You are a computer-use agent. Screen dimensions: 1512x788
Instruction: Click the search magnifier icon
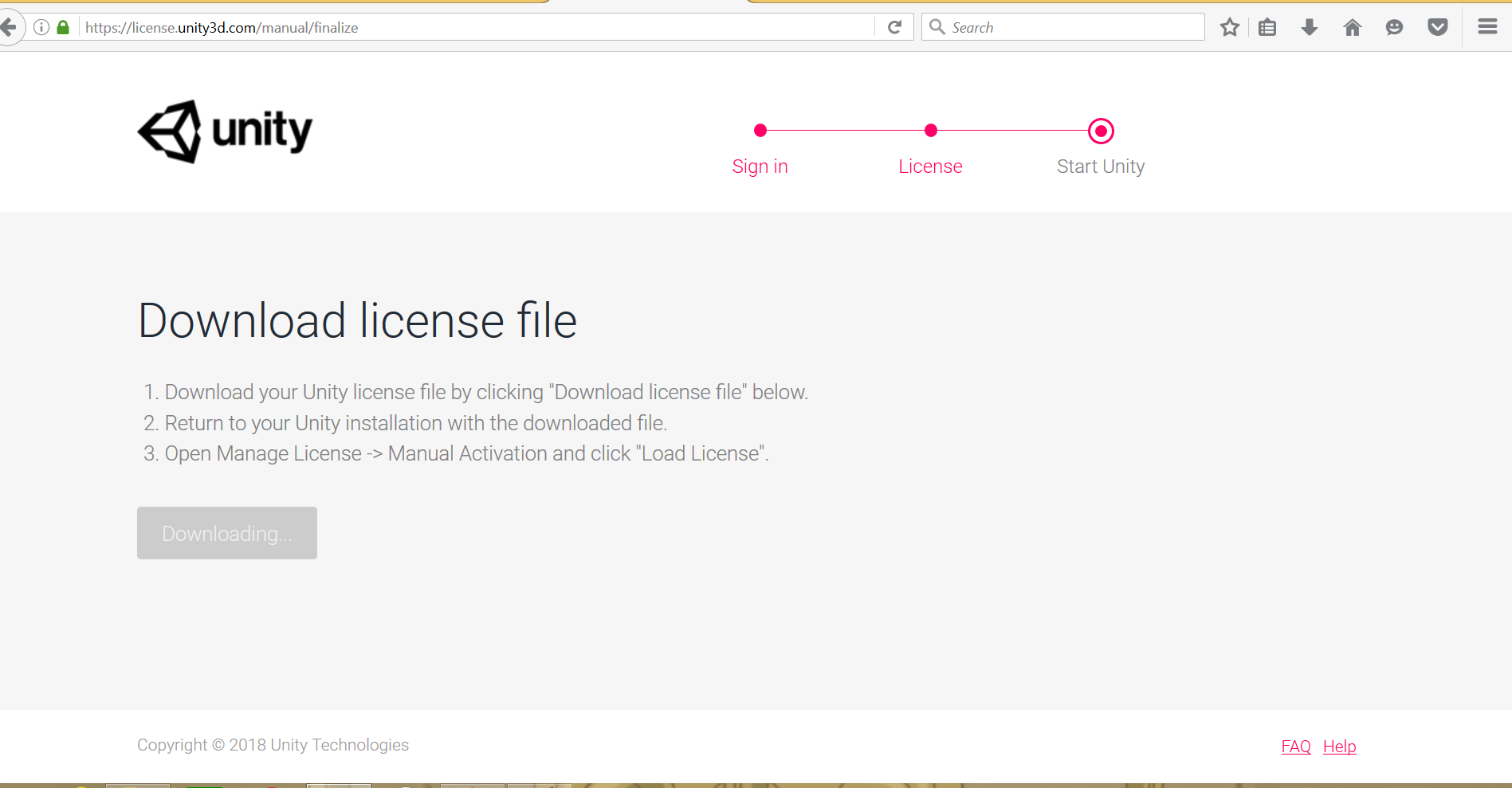(937, 28)
